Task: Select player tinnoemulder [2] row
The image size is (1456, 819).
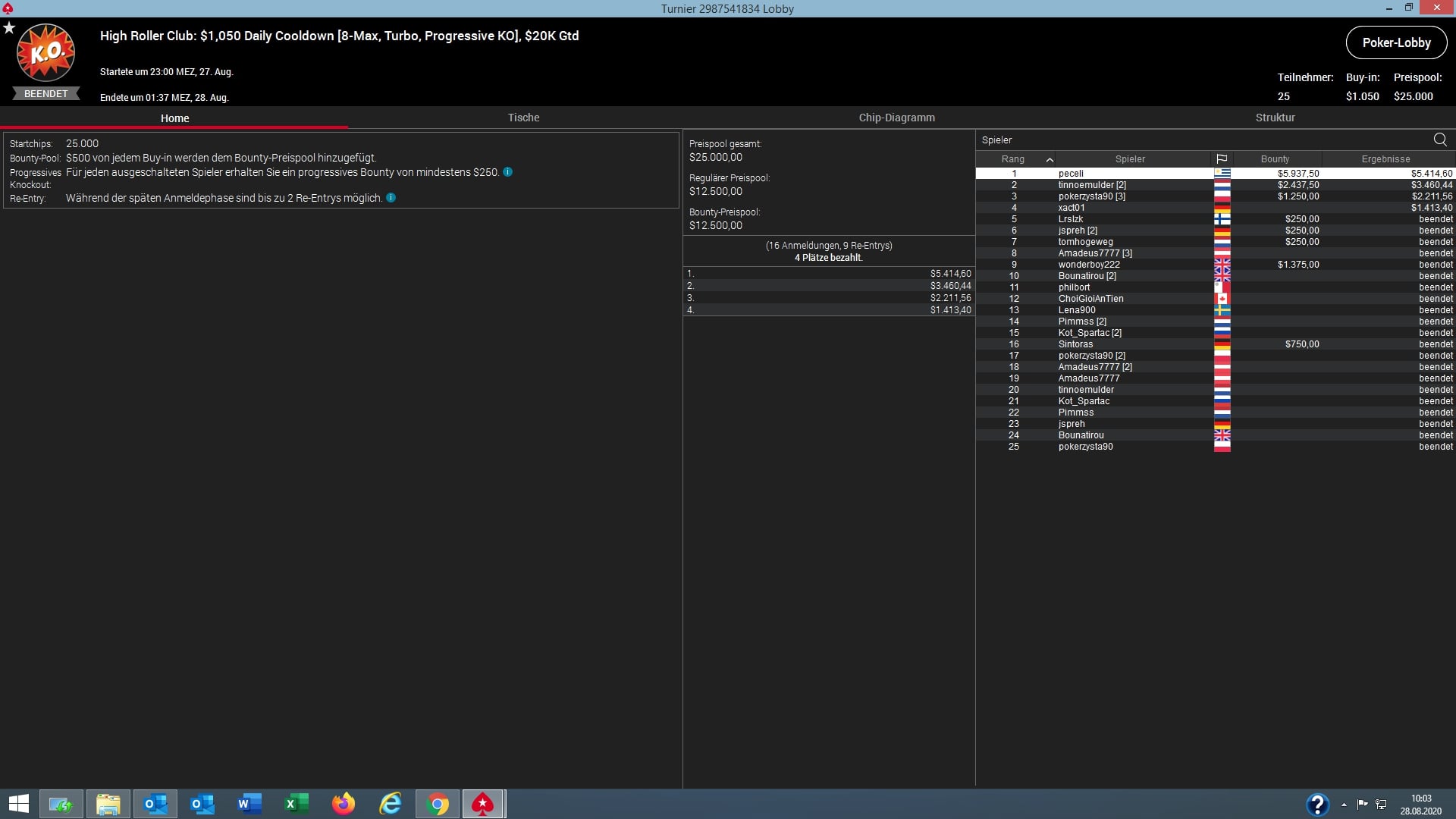Action: 1092,185
